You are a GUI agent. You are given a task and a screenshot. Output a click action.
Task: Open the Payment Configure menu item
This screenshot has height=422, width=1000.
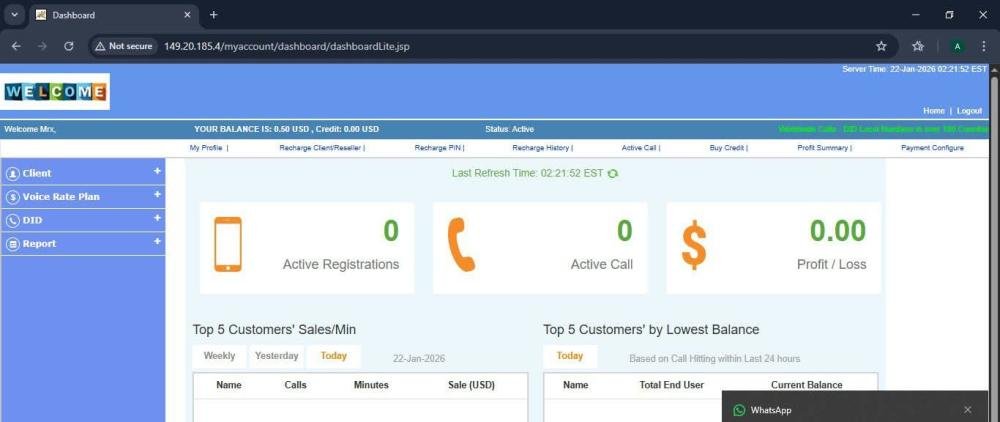coord(932,148)
